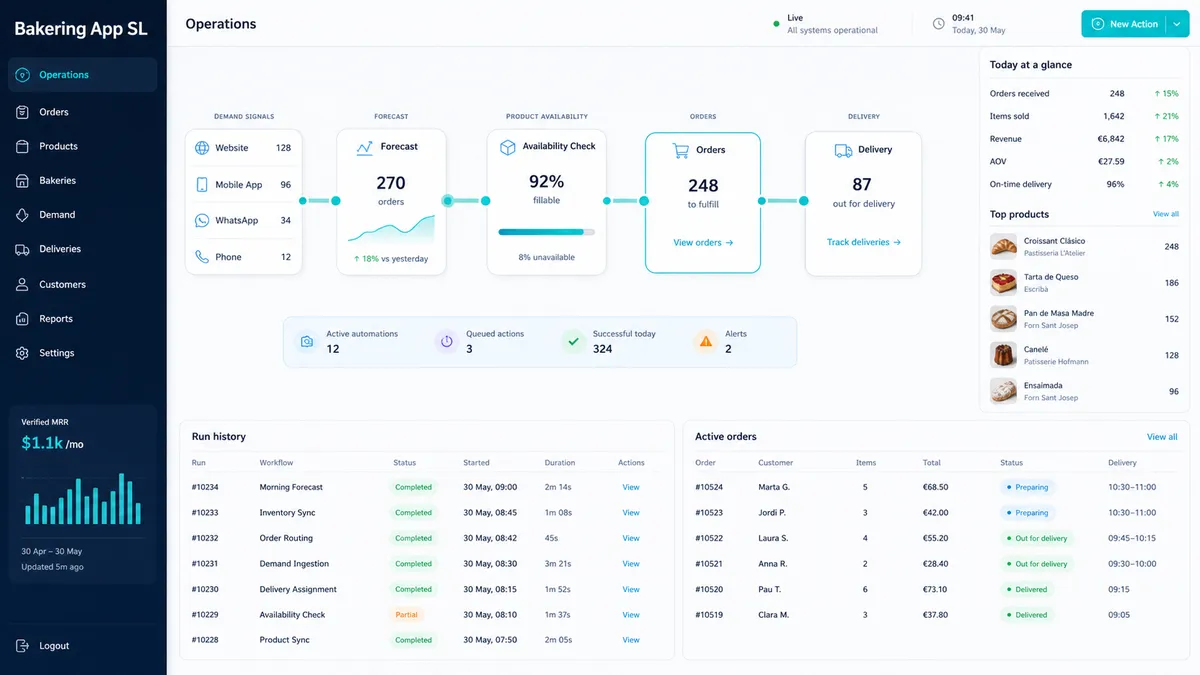
Task: Click the Delivery truck icon in card
Action: (843, 150)
